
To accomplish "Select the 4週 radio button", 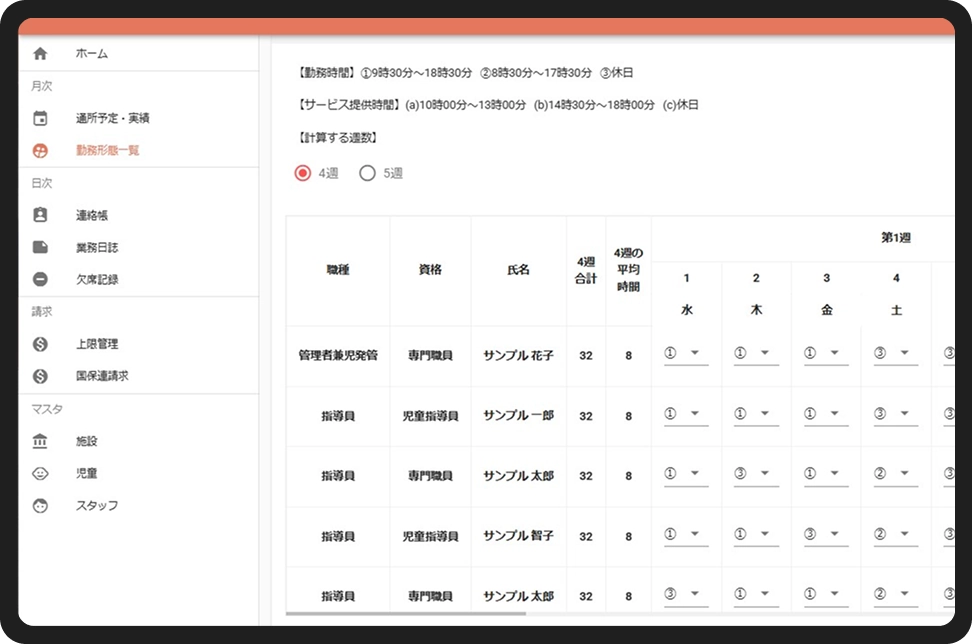I will point(303,173).
